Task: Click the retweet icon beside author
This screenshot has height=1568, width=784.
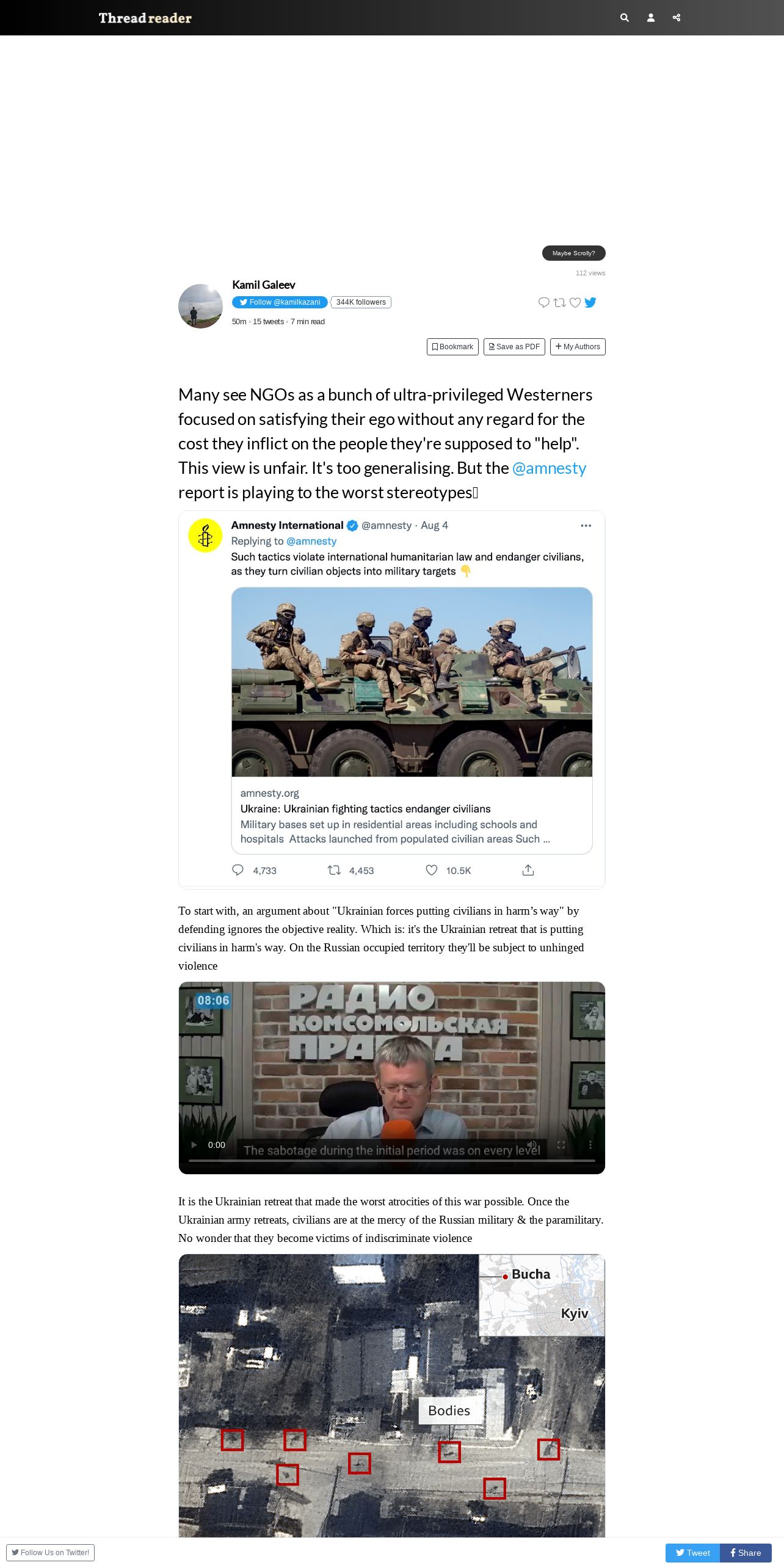Action: tap(559, 302)
